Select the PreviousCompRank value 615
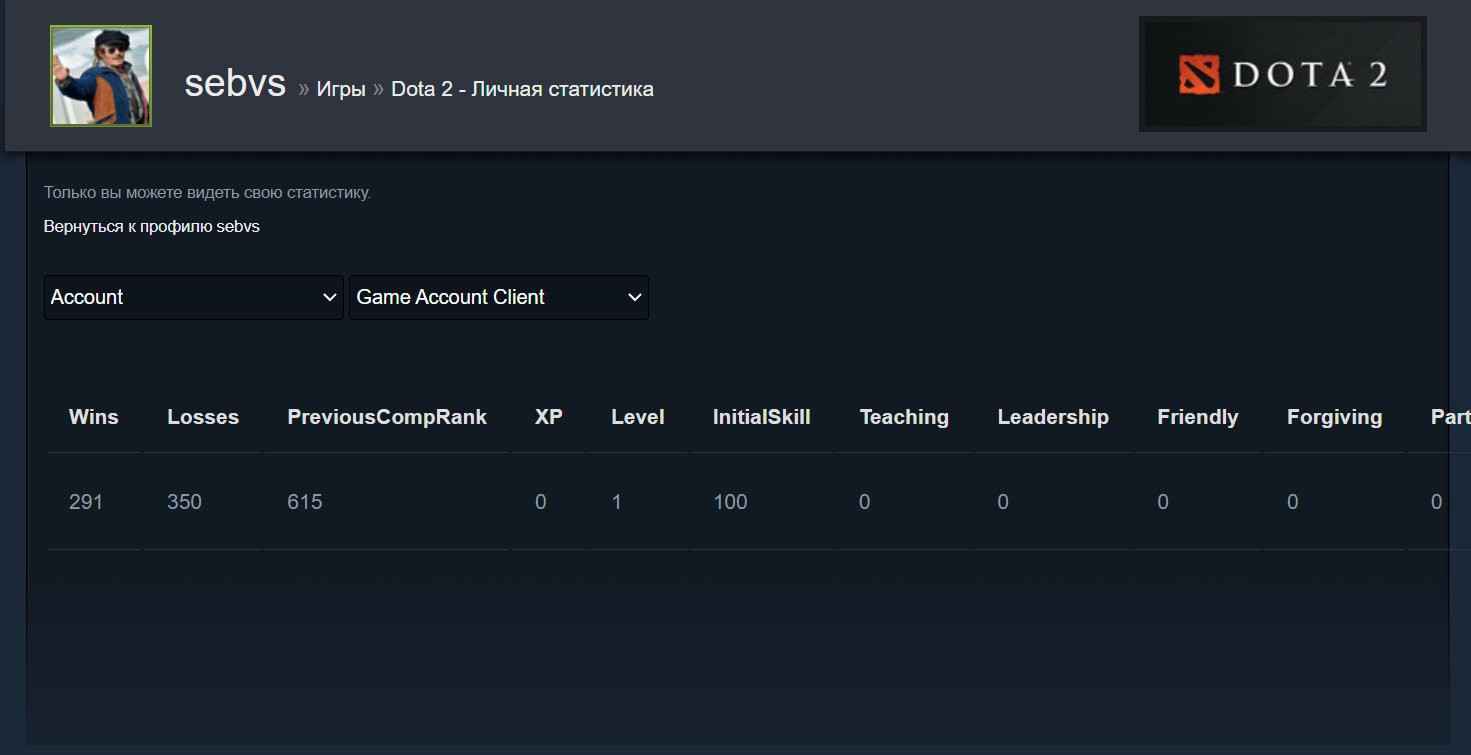 (x=305, y=502)
